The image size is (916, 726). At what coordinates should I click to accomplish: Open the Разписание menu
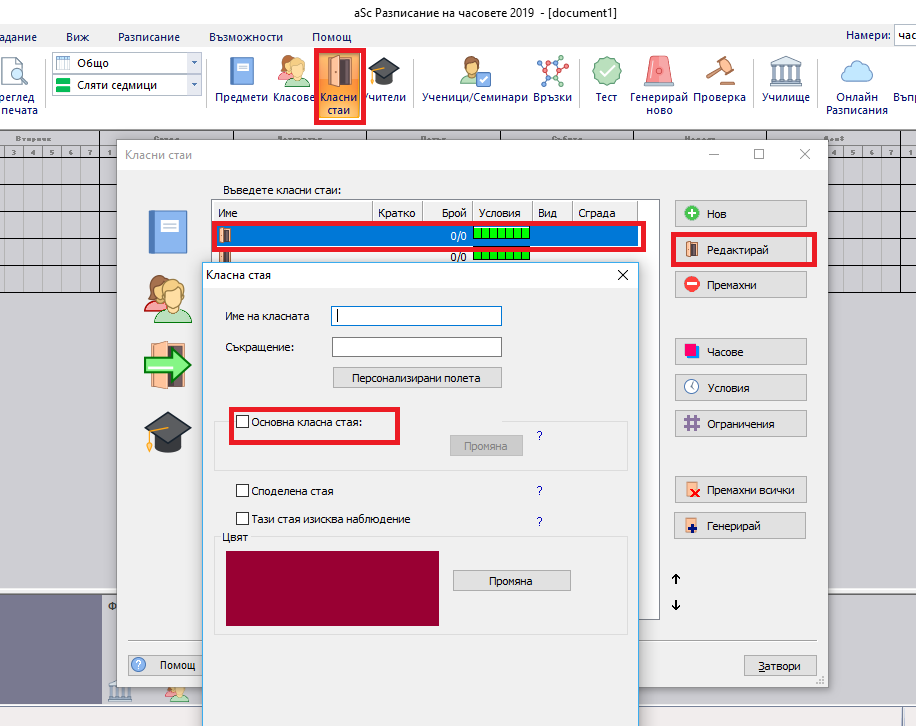[149, 37]
